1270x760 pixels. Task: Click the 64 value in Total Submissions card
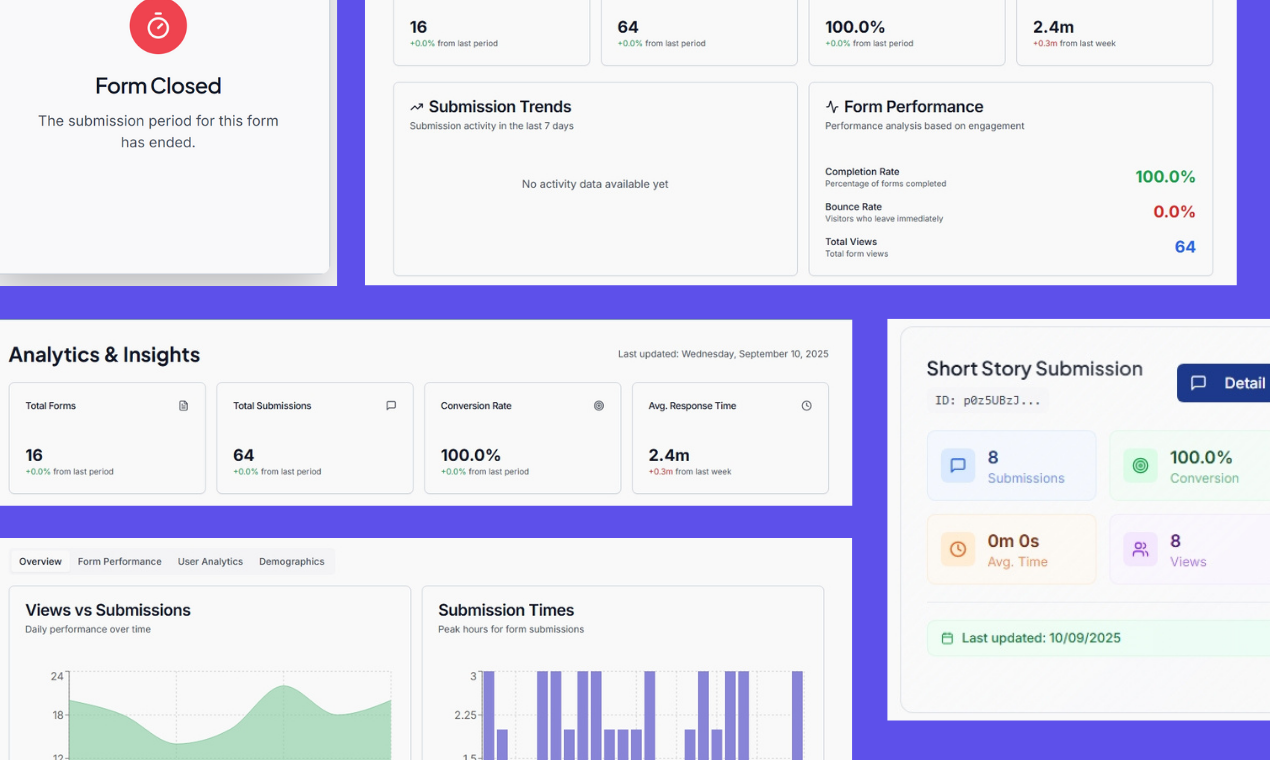pyautogui.click(x=243, y=455)
